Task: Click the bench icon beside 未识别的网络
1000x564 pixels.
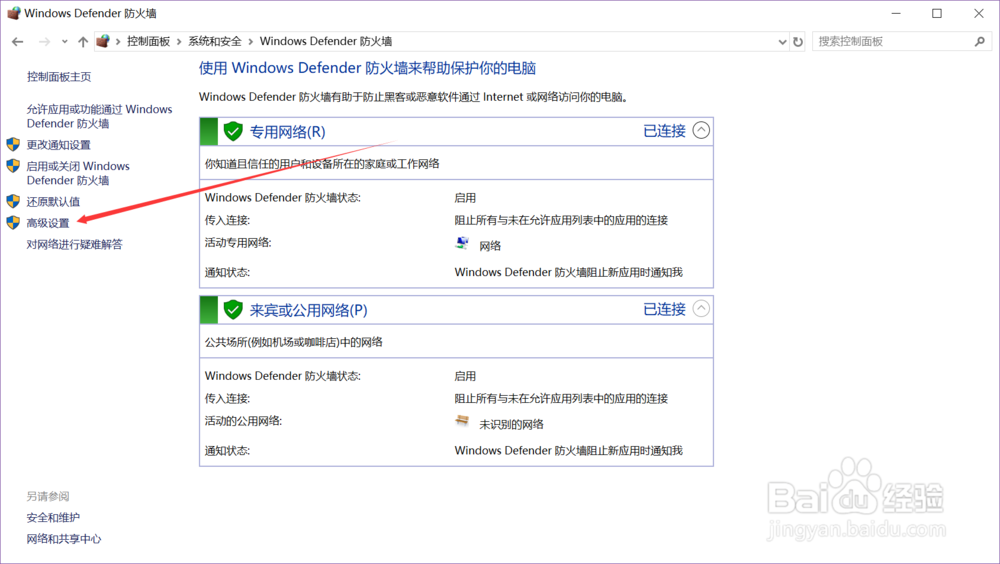Action: (x=462, y=421)
